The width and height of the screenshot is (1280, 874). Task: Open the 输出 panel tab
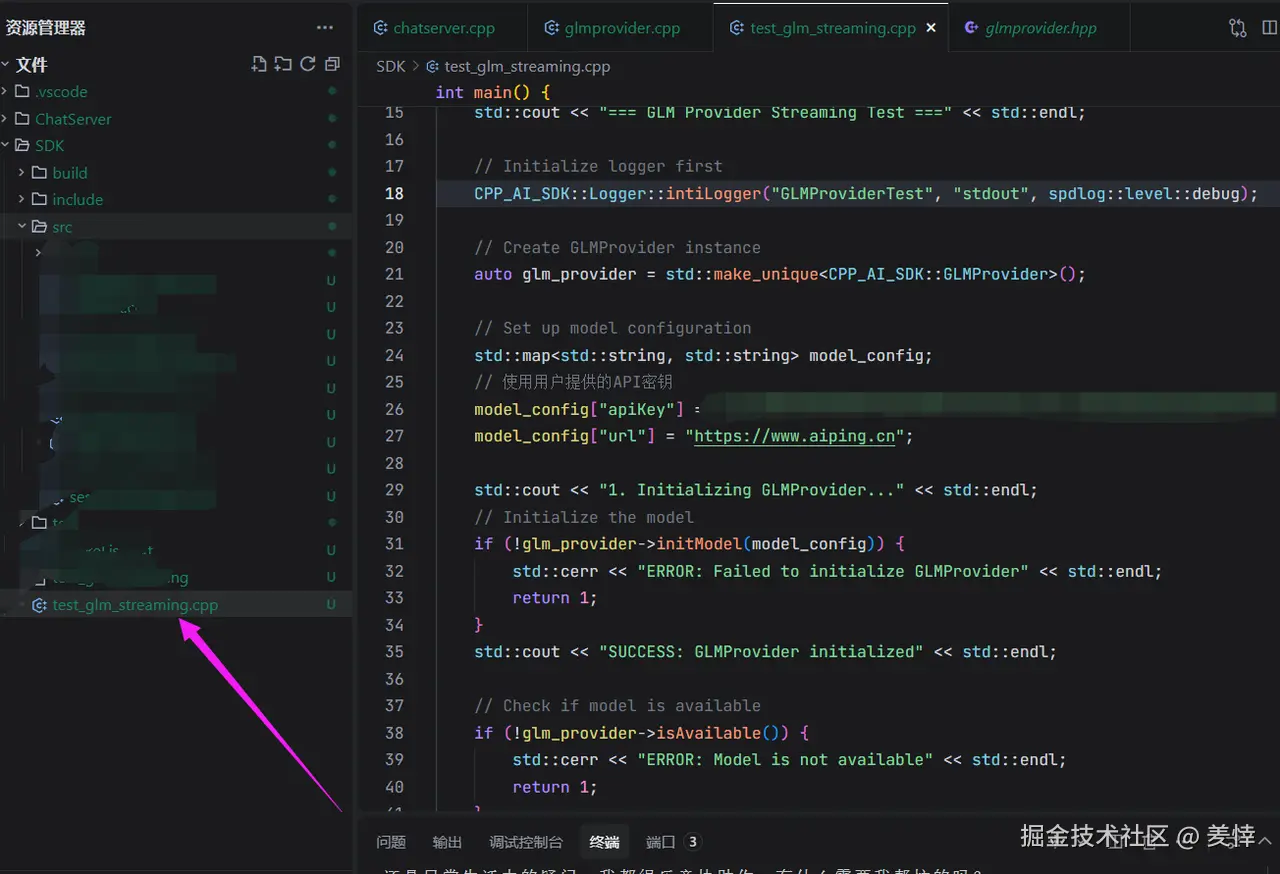[x=447, y=842]
